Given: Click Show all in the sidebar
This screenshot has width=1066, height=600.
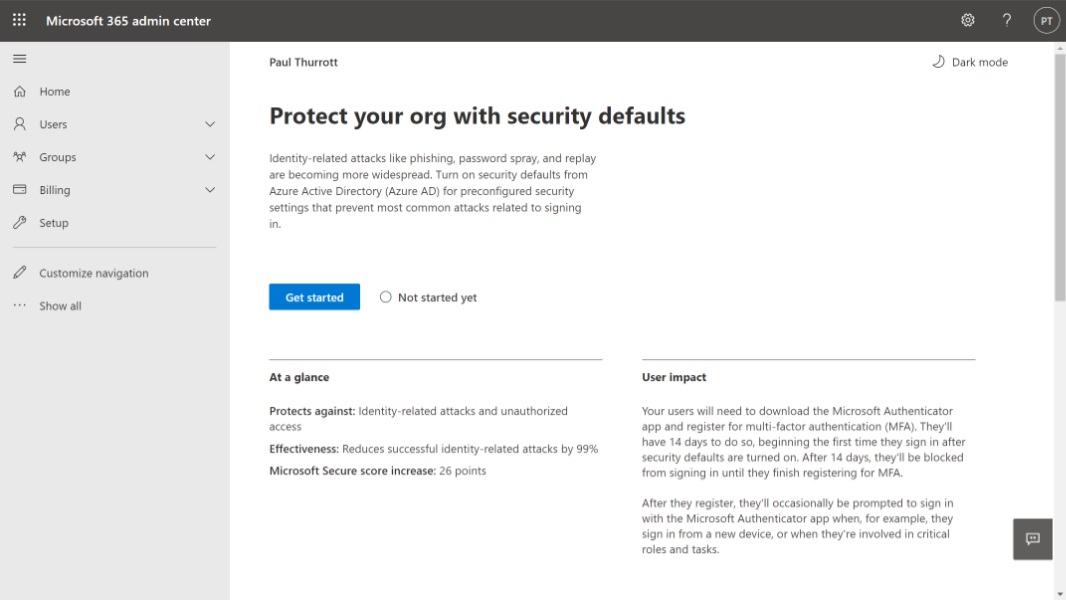Looking at the screenshot, I should [x=60, y=306].
